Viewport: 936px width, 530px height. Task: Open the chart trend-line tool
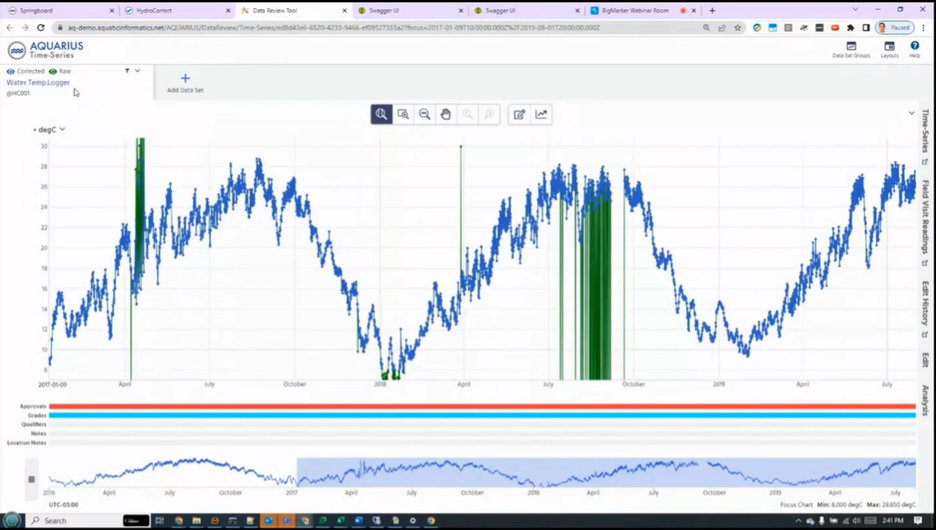click(541, 114)
